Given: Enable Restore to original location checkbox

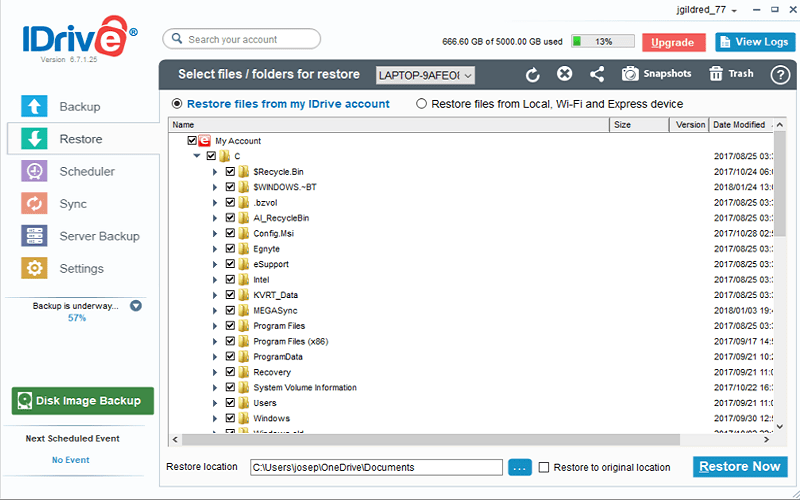Looking at the screenshot, I should coord(544,467).
